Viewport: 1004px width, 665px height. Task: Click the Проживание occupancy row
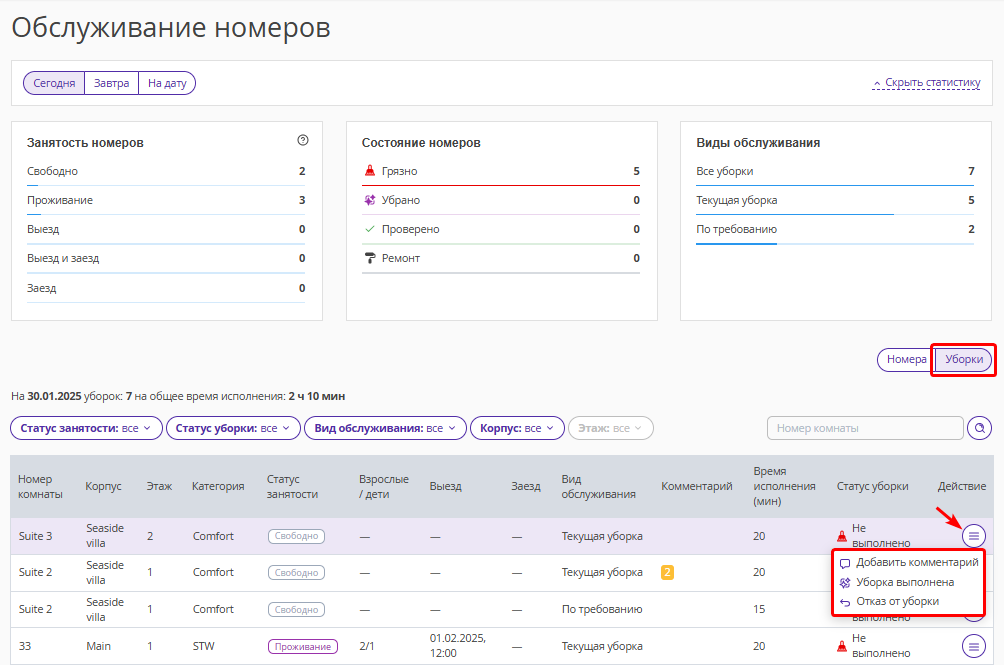pos(166,200)
